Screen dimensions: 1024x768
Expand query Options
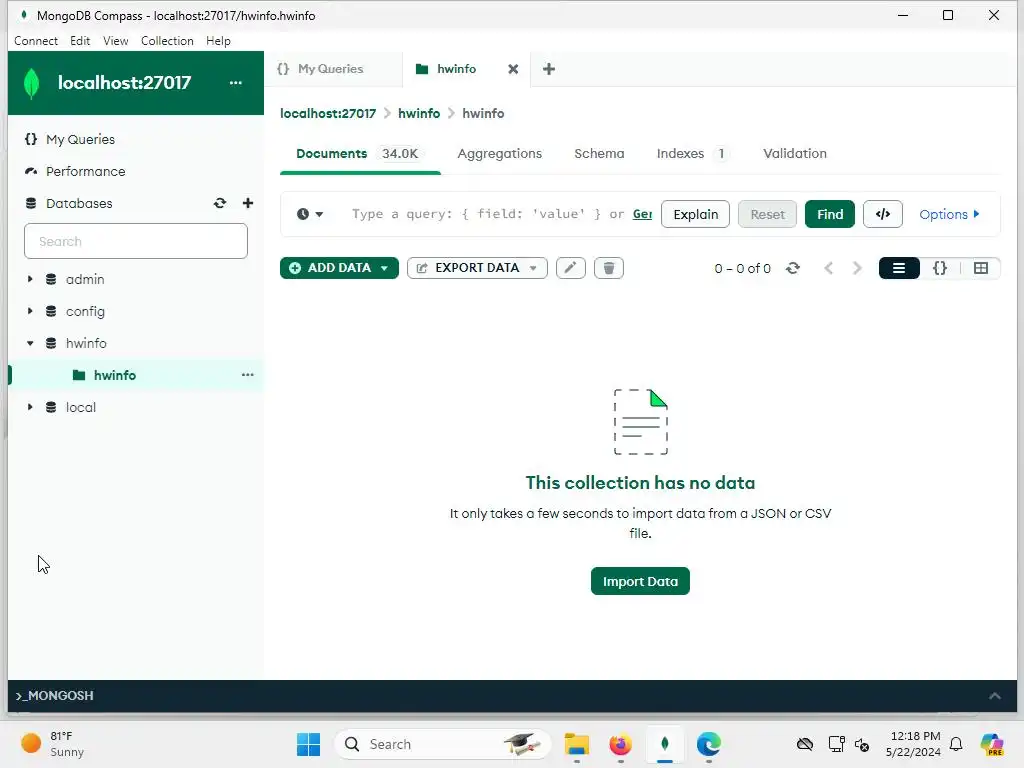click(x=949, y=214)
